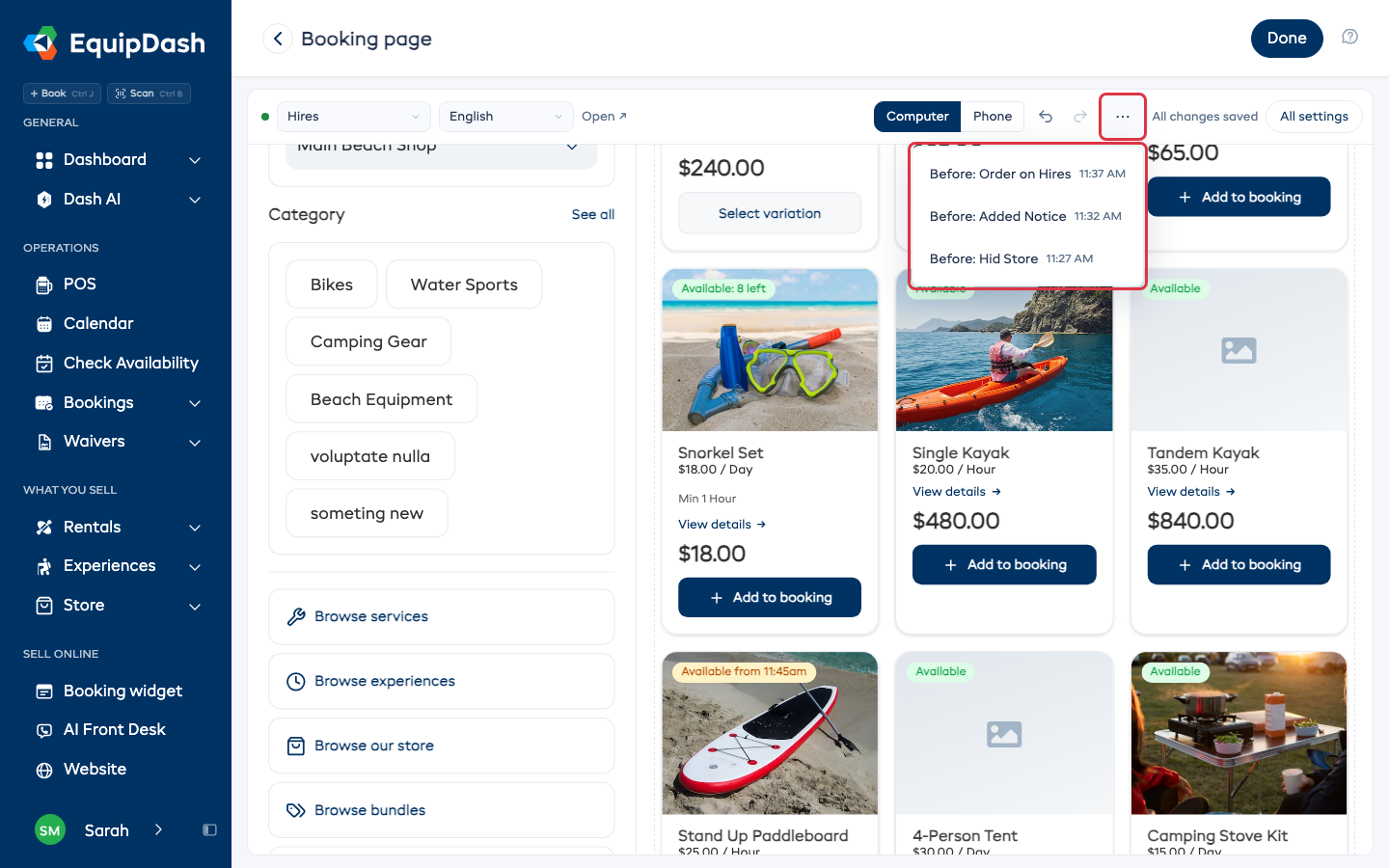Switch preview to Computer view

917,117
